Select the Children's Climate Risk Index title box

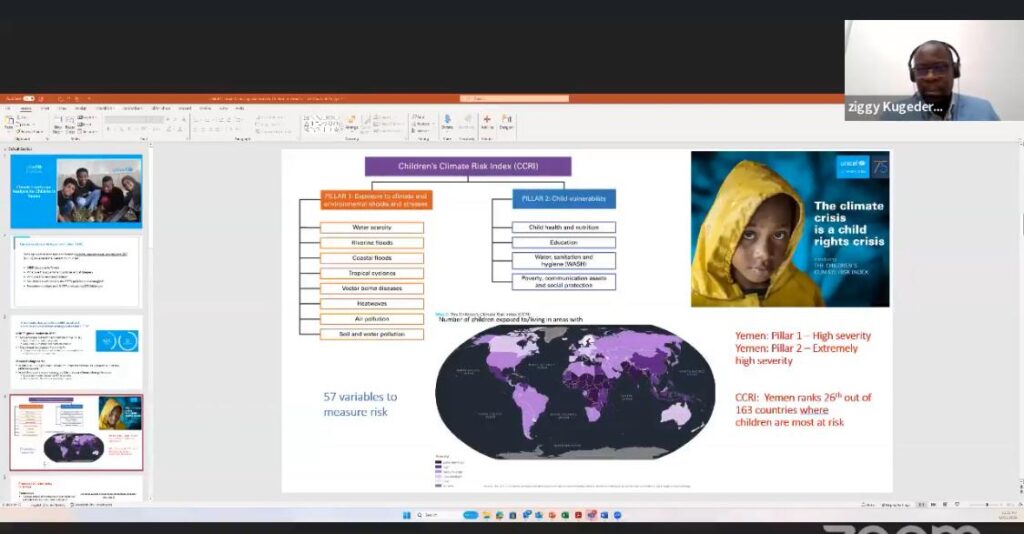(x=468, y=166)
